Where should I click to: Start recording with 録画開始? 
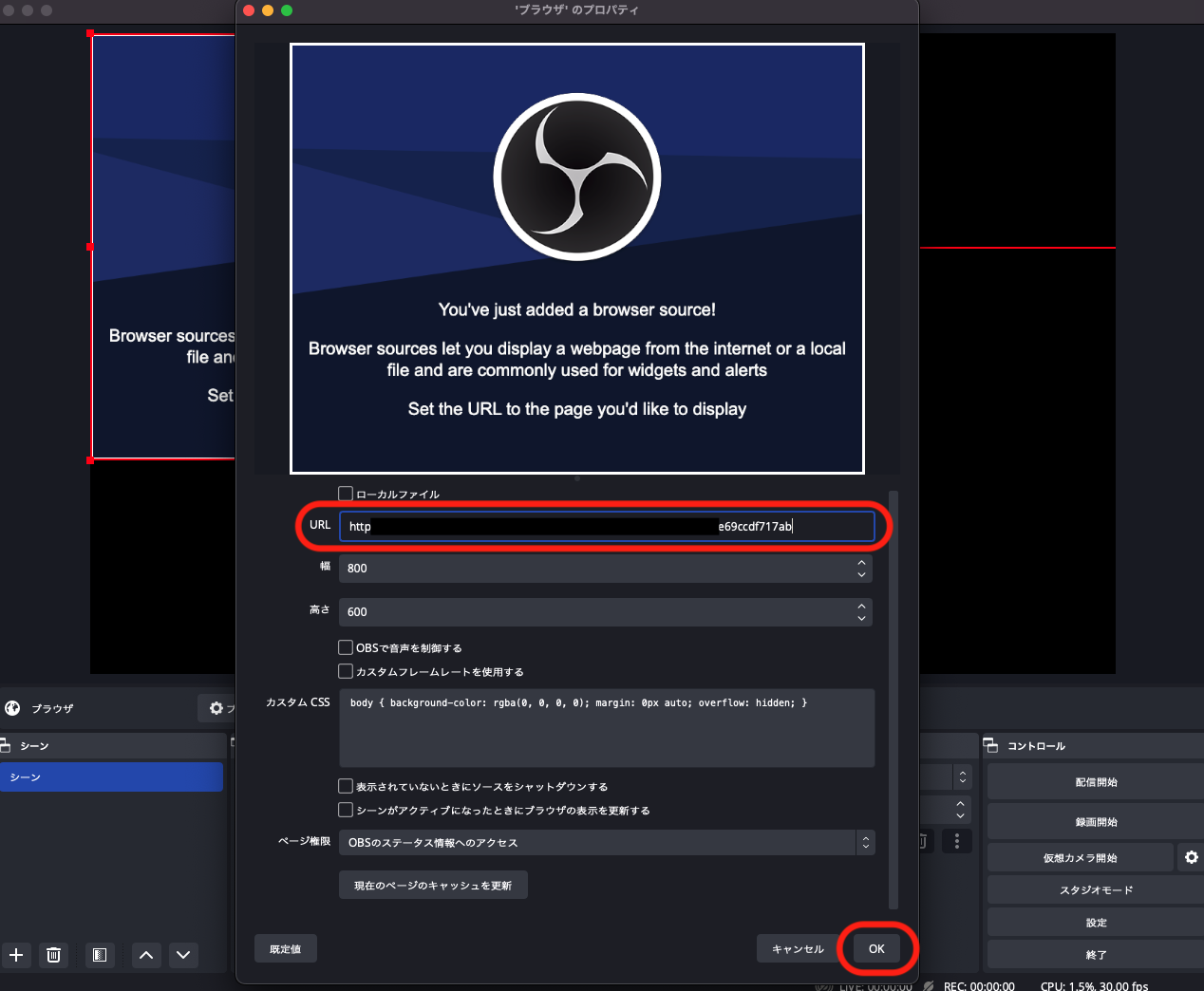pyautogui.click(x=1096, y=822)
